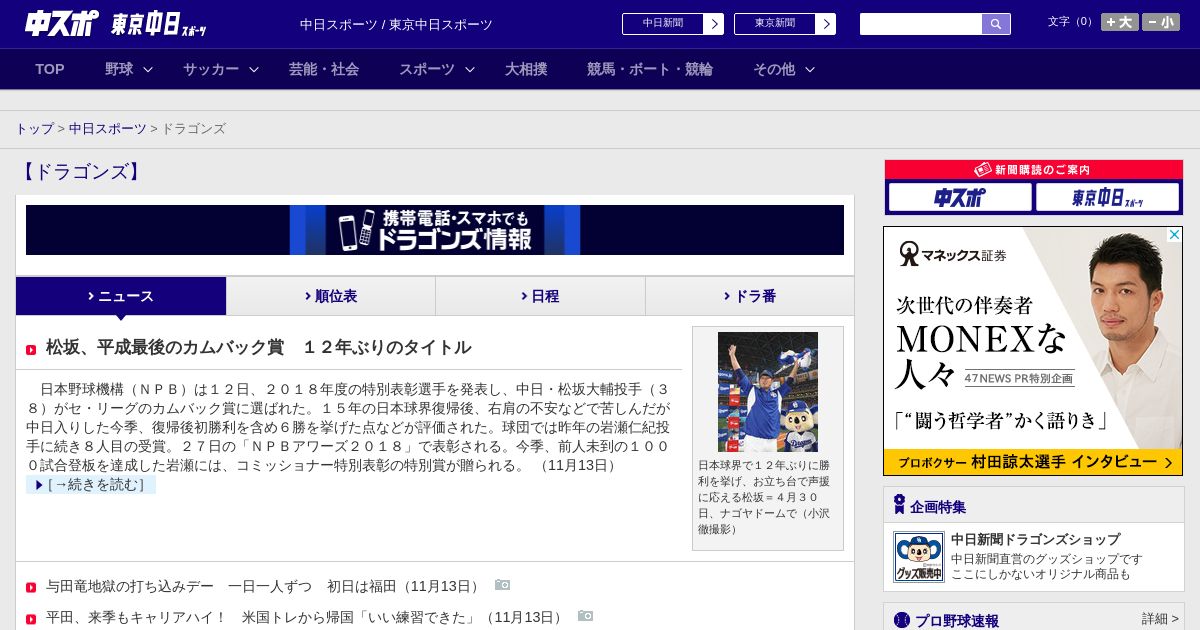Open 競馬・ボート・競輪 navigation item
1200x630 pixels.
650,69
